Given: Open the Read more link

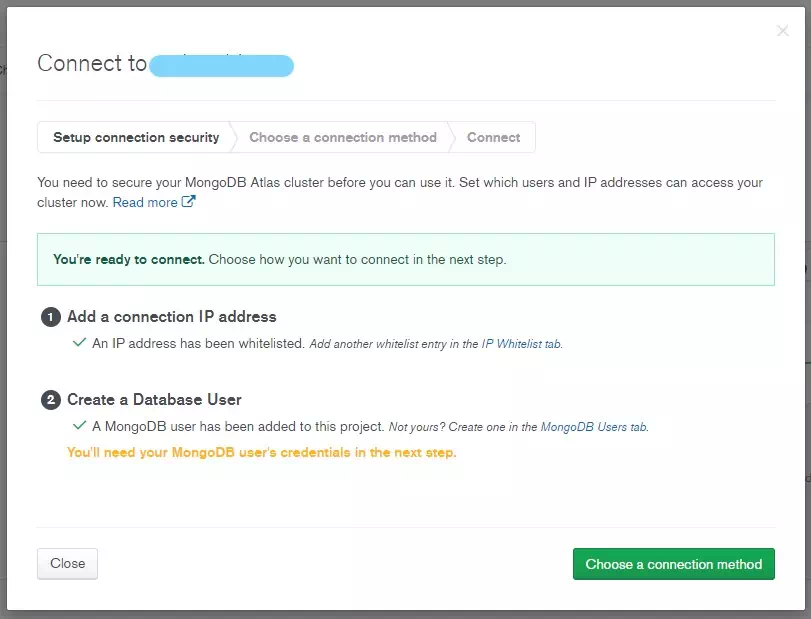Looking at the screenshot, I should pos(145,202).
